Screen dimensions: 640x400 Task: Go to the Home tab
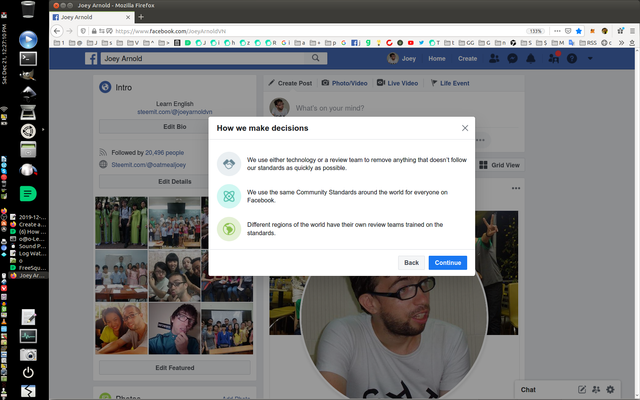436,58
